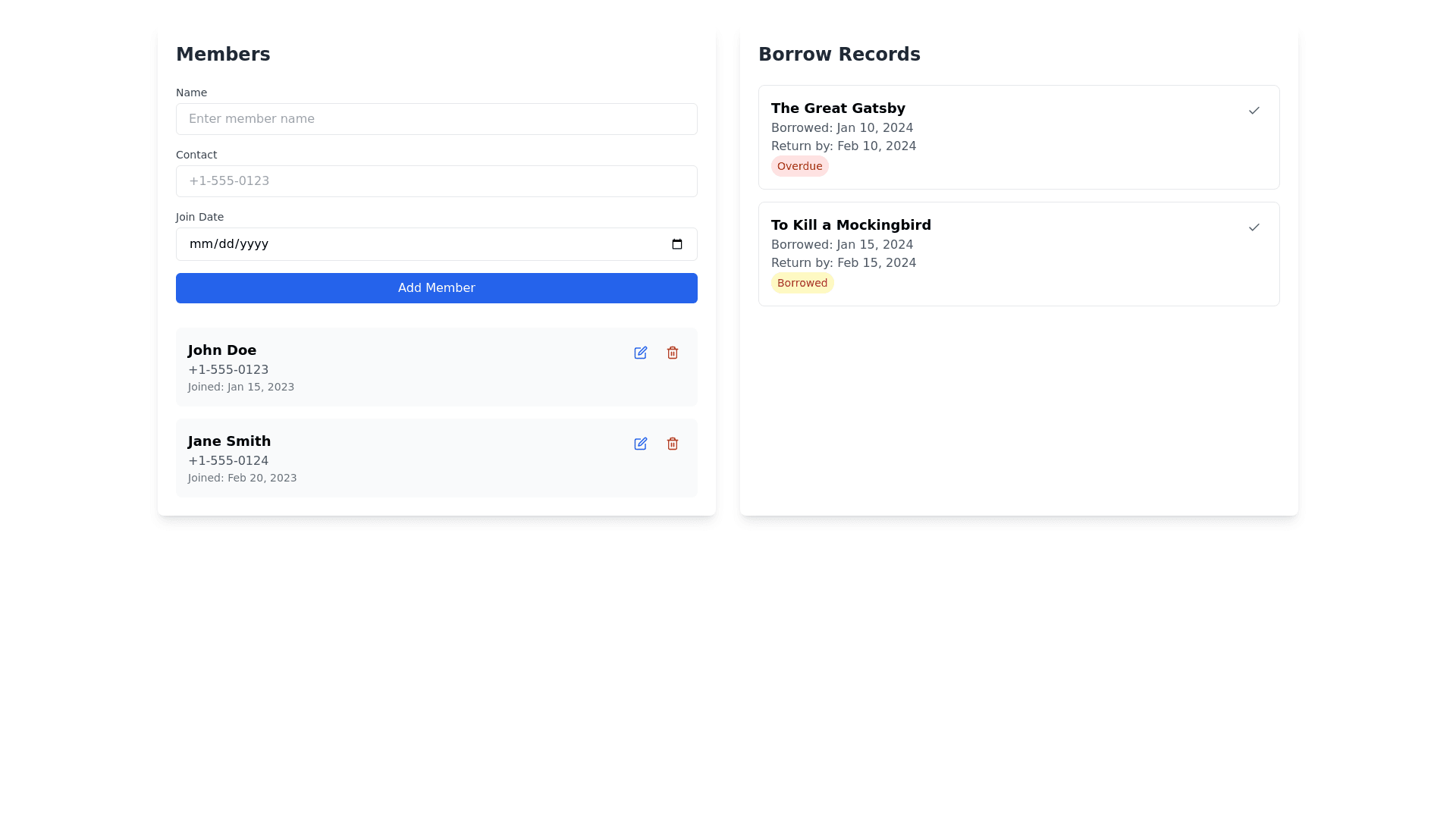This screenshot has height=819, width=1456.
Task: Delete John Doe with trash icon
Action: (672, 353)
